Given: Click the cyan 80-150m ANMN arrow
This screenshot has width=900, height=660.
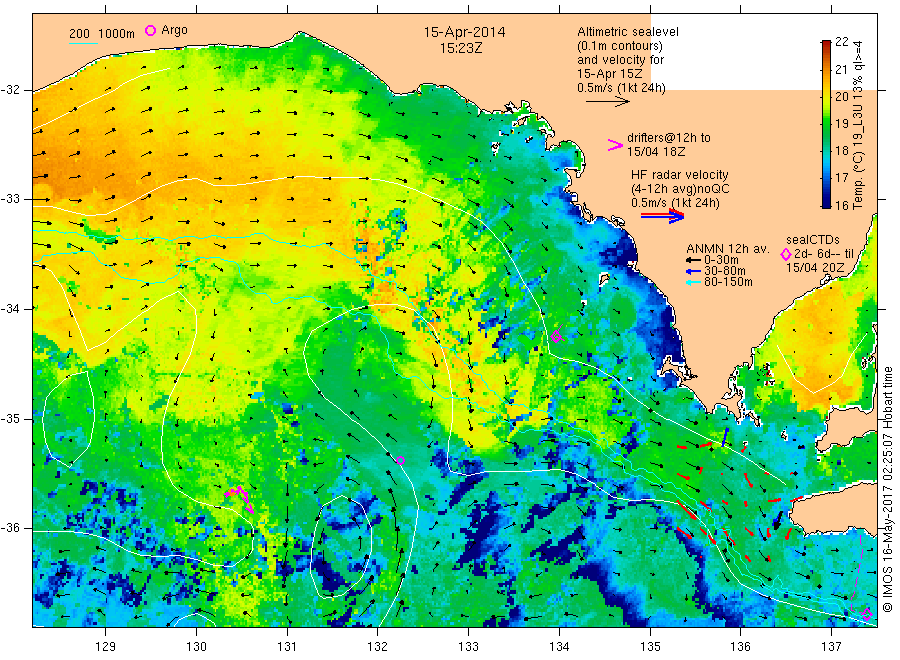Looking at the screenshot, I should (x=693, y=282).
